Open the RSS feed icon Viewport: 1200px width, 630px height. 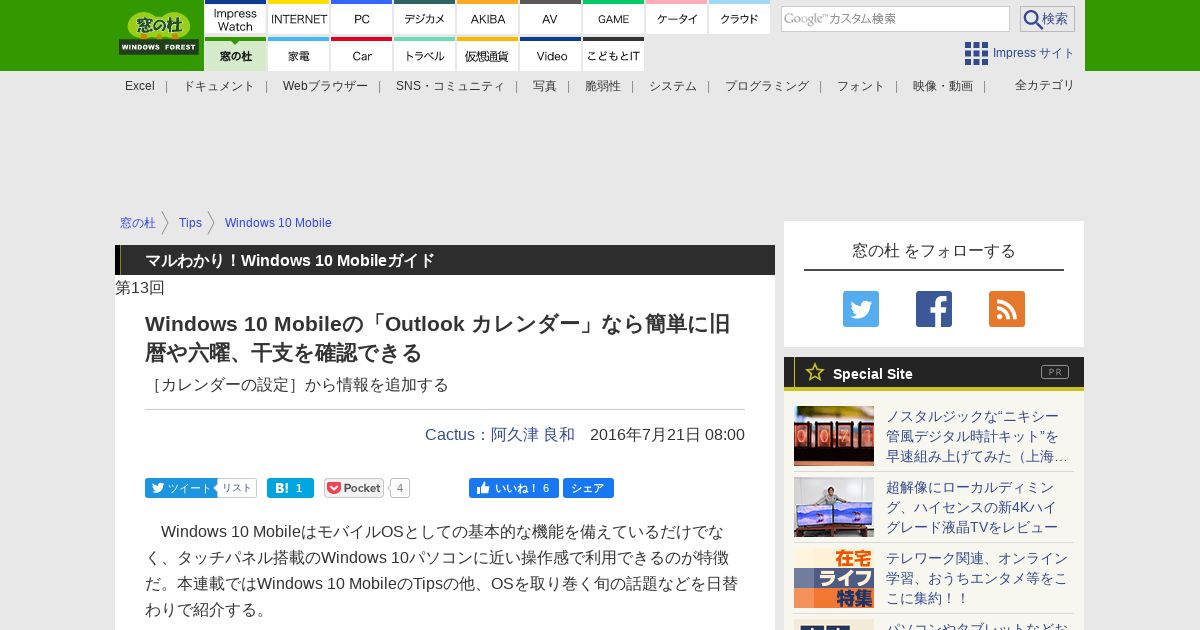1007,309
